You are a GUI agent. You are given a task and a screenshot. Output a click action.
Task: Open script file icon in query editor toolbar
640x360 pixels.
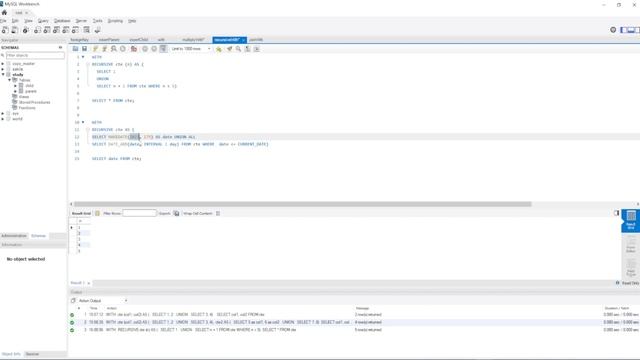click(x=76, y=49)
